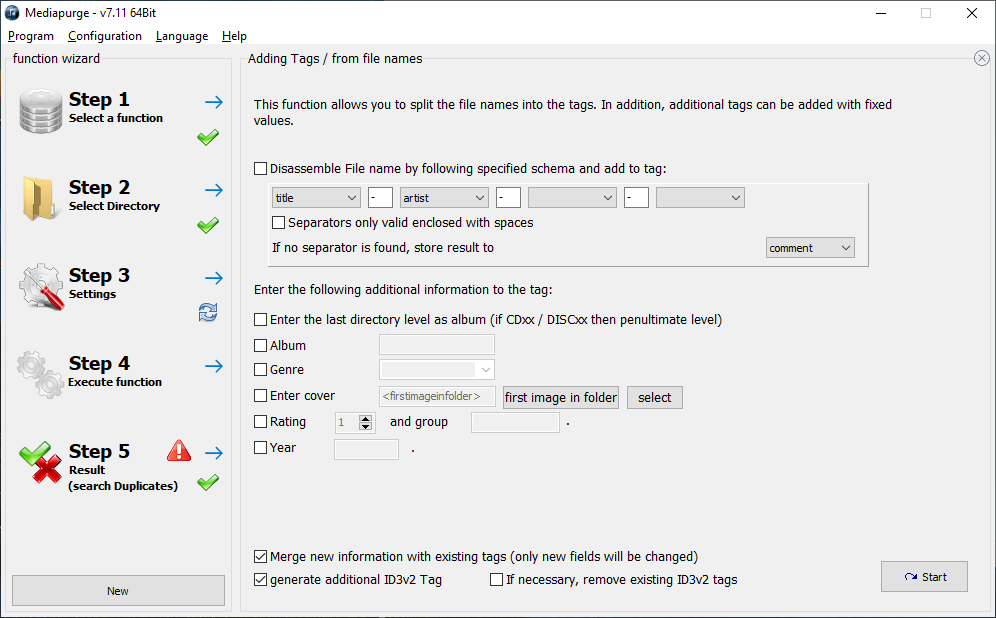
Task: Close the Adding Tags panel with the circled X
Action: (x=981, y=58)
